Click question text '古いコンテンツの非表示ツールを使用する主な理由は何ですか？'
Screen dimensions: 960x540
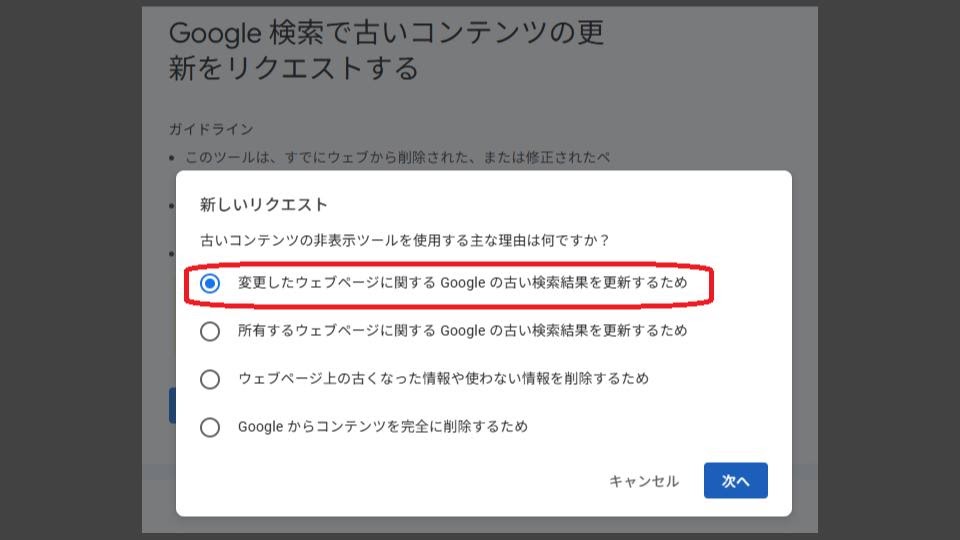405,240
